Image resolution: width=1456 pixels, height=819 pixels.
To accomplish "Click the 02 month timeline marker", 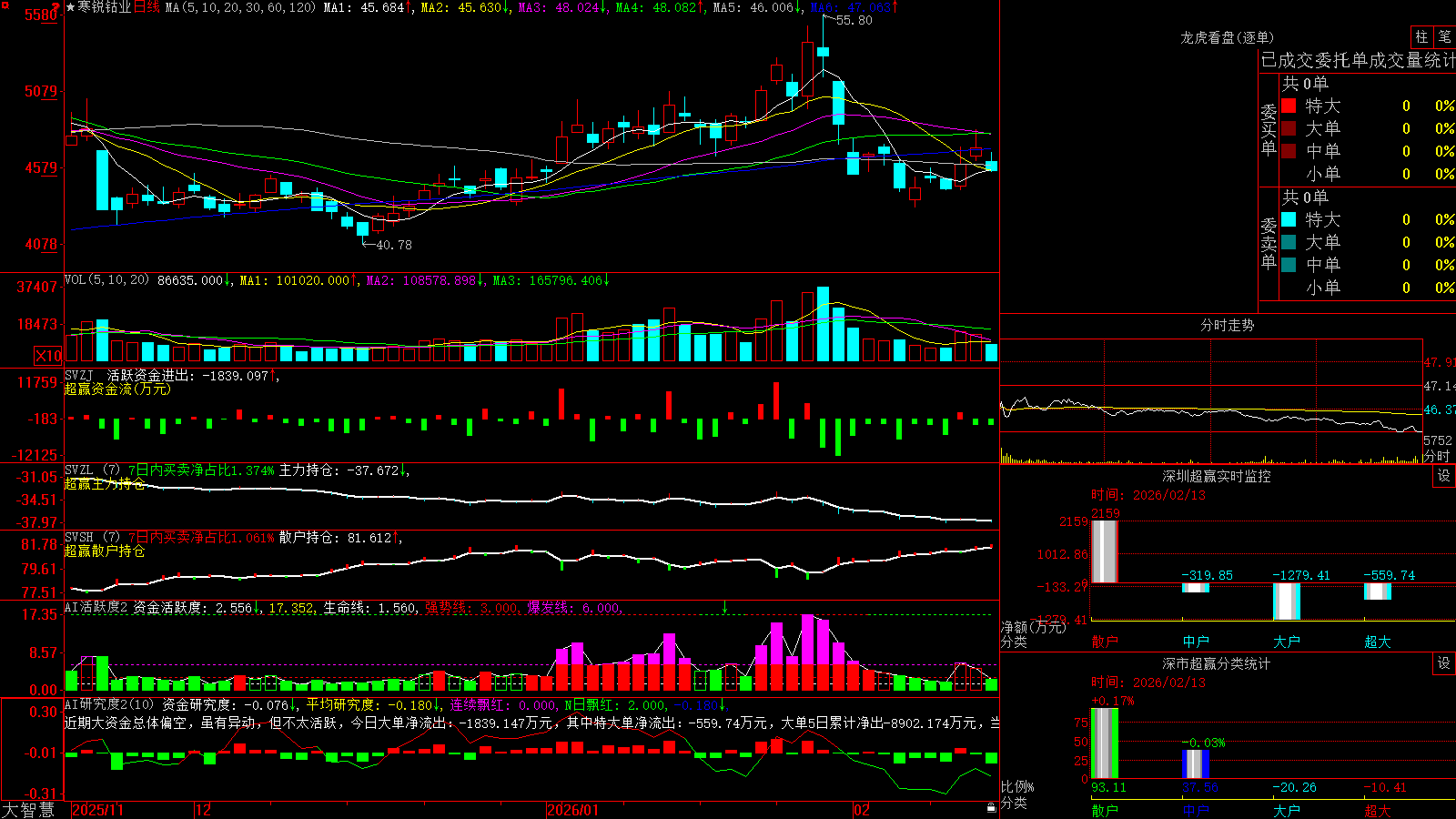I will click(862, 810).
